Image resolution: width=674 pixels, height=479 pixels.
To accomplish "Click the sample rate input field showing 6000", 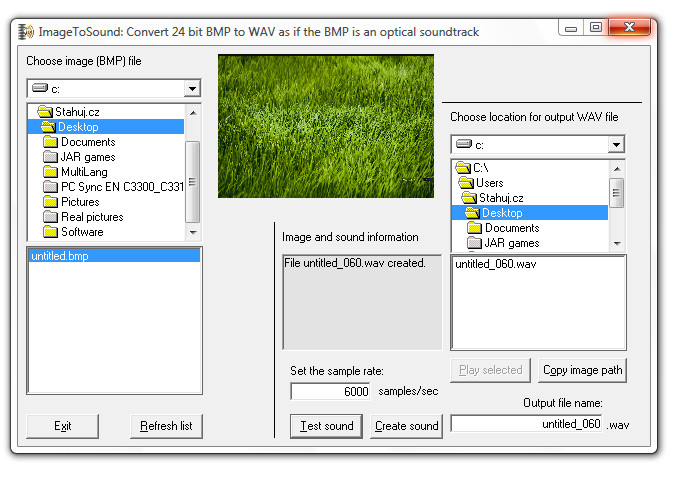I will tap(330, 391).
